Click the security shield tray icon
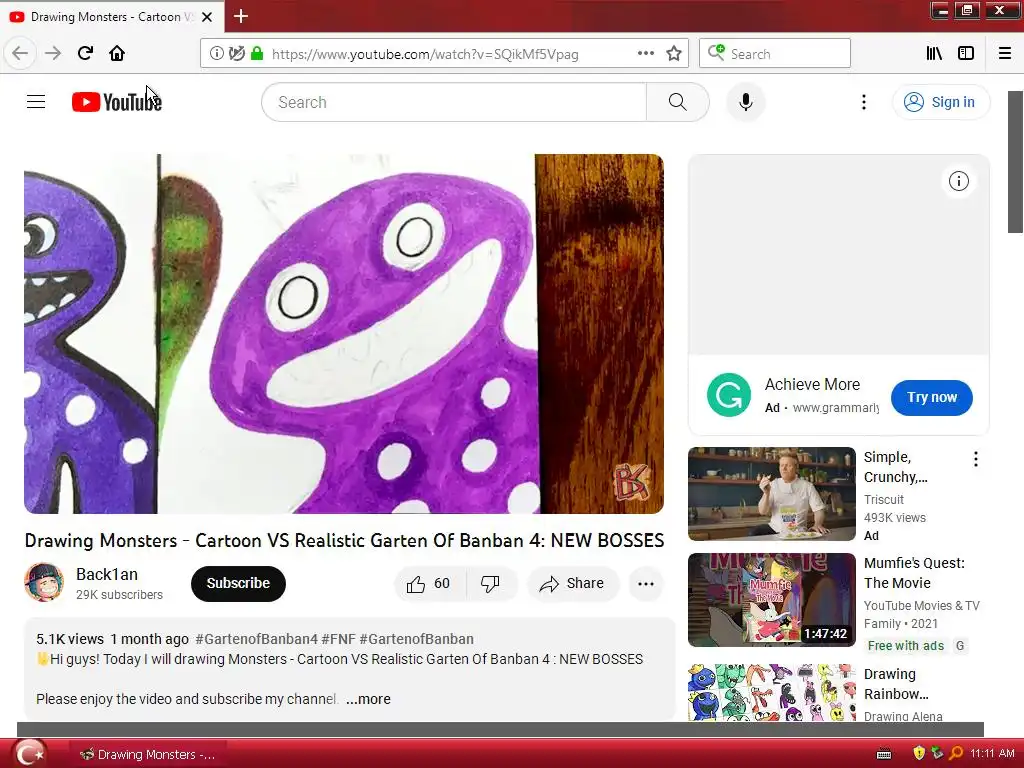The width and height of the screenshot is (1024, 768). [919, 753]
